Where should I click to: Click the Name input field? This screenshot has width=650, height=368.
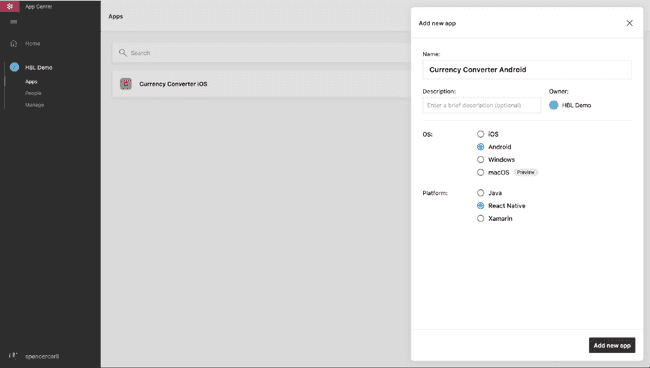[527, 70]
